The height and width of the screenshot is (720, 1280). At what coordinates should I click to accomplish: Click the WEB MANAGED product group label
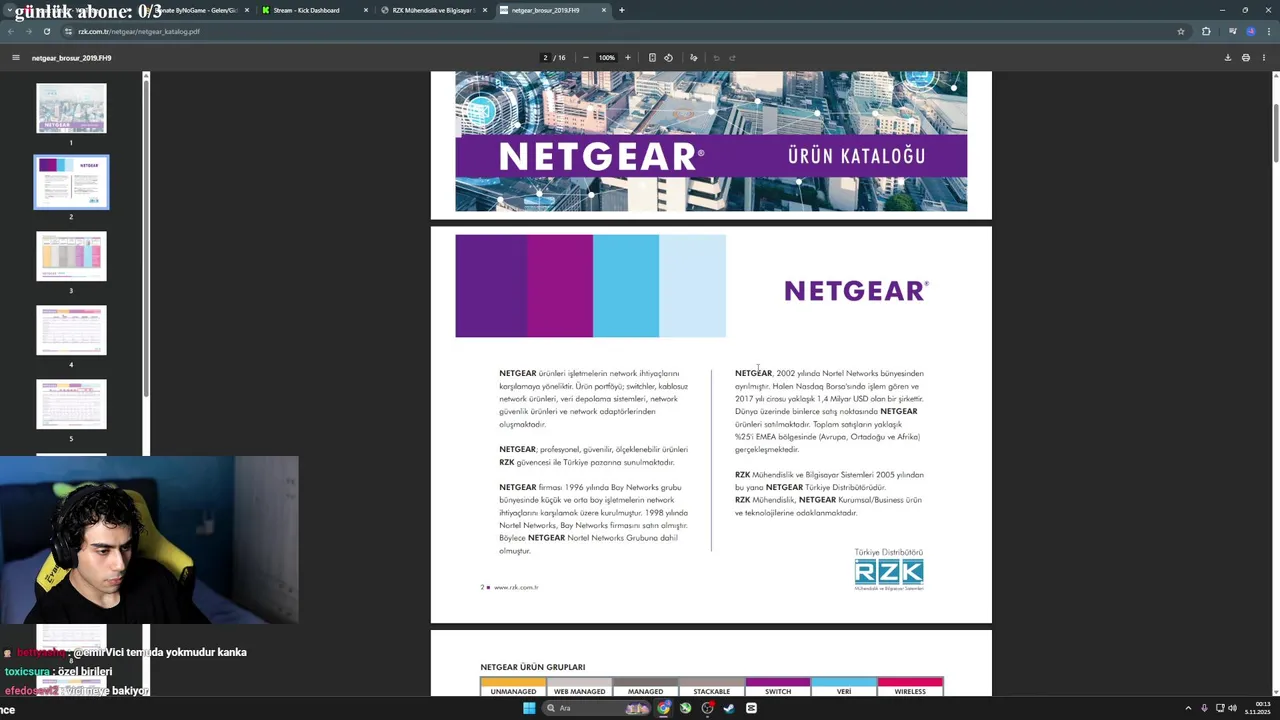click(x=579, y=691)
